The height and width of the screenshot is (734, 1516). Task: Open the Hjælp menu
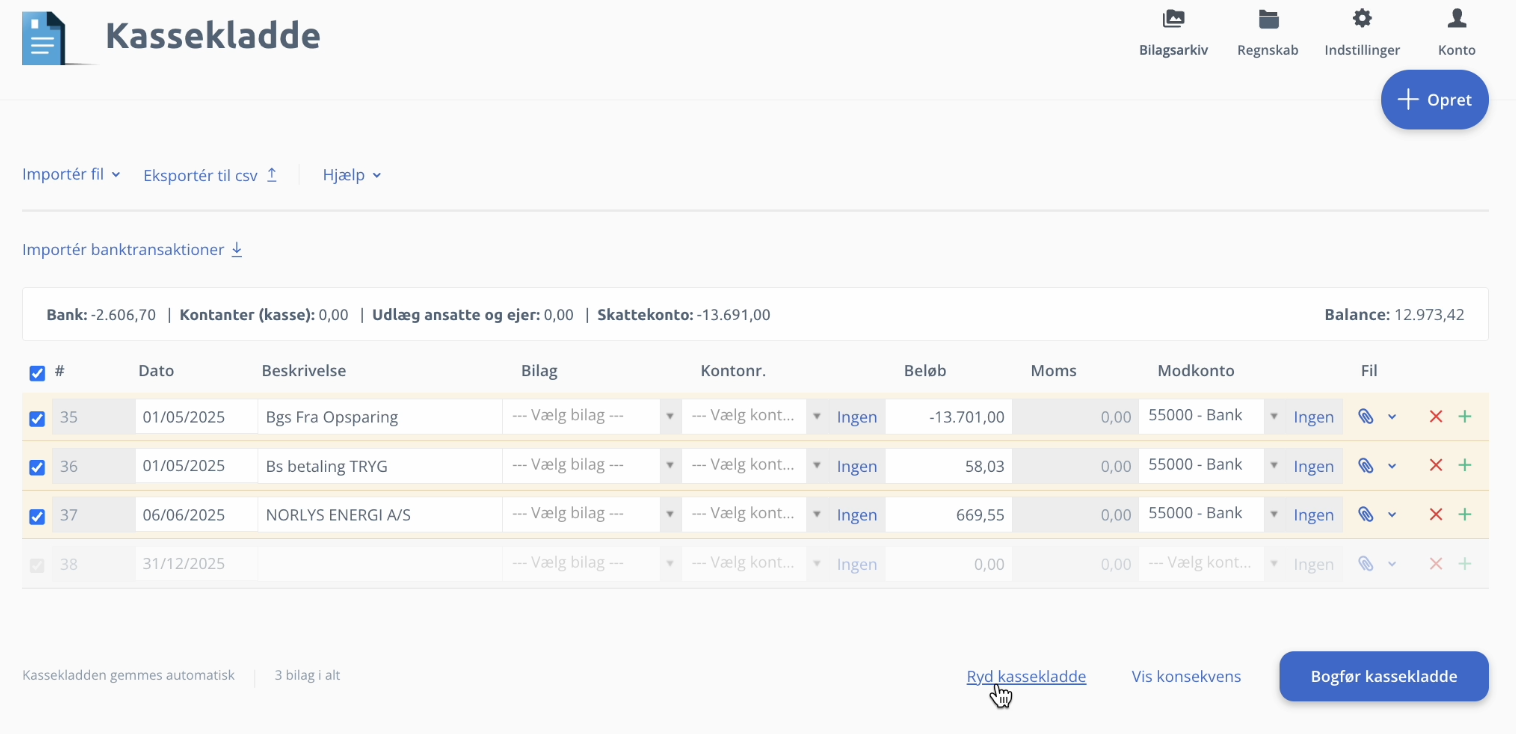(352, 176)
